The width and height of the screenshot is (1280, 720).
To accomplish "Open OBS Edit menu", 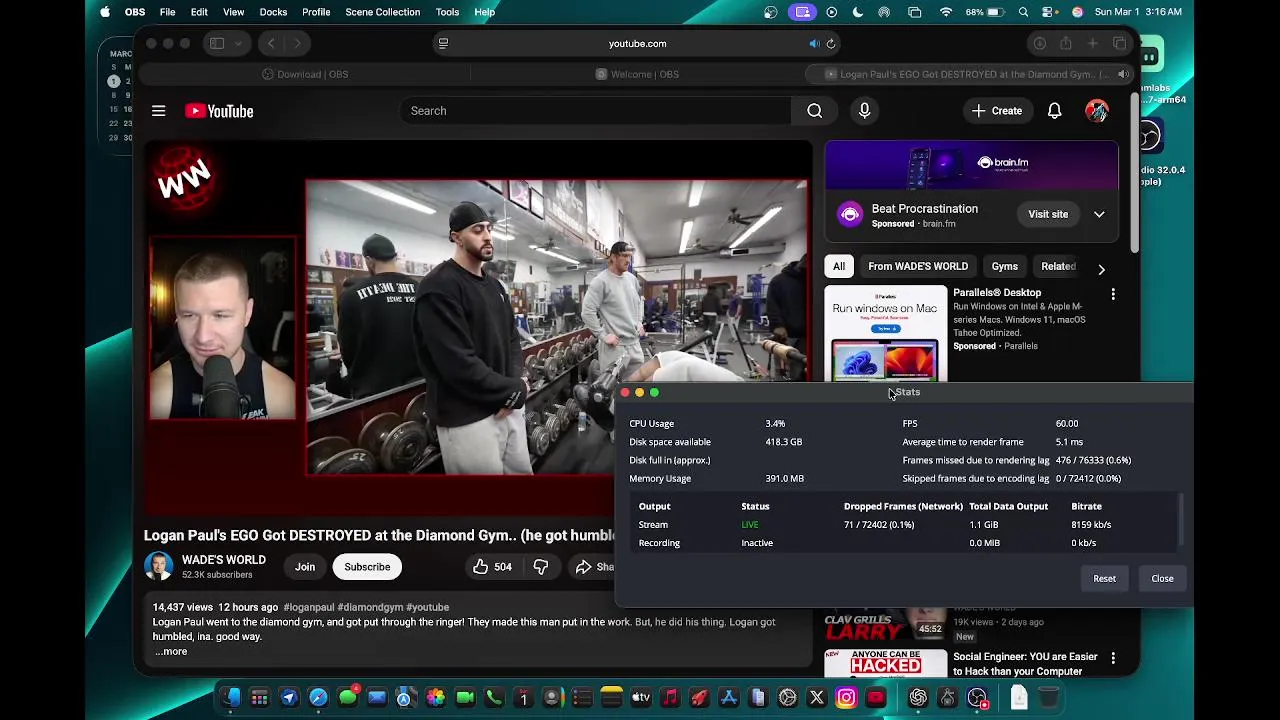I will coord(199,12).
